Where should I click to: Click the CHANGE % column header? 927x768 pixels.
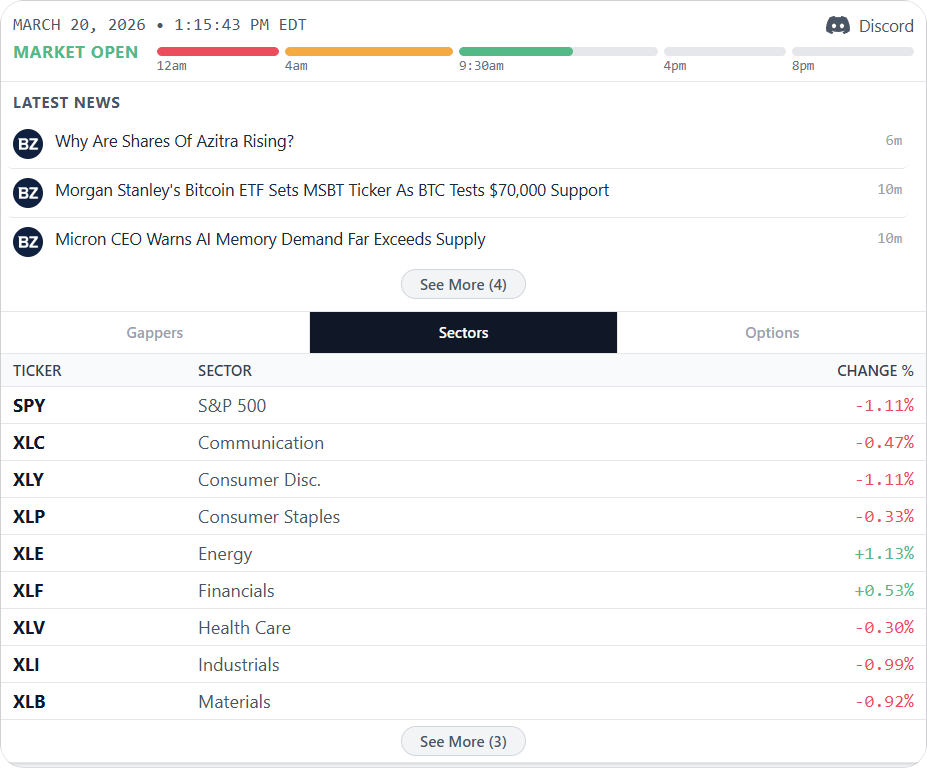[x=875, y=371]
